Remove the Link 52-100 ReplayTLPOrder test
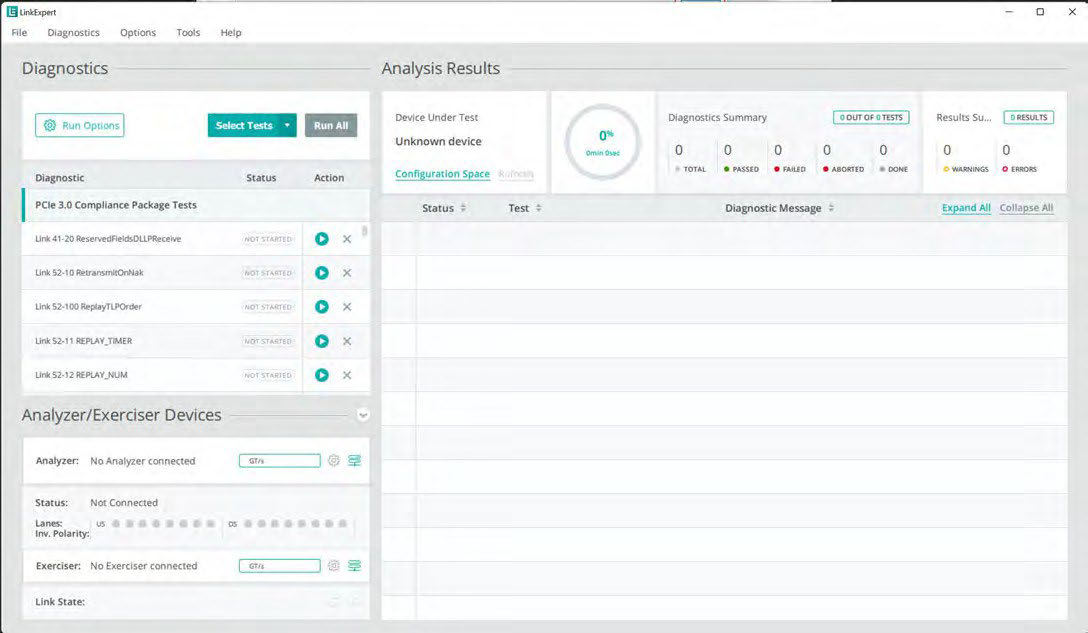This screenshot has width=1088, height=633. (347, 307)
